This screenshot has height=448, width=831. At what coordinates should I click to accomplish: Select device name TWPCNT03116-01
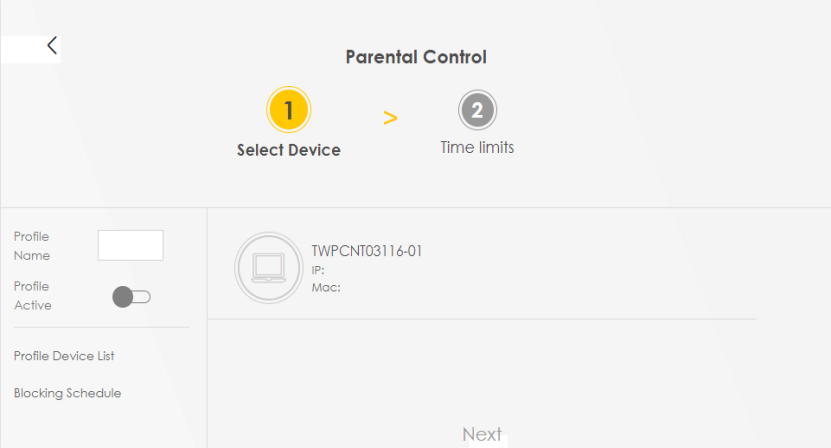[x=366, y=251]
